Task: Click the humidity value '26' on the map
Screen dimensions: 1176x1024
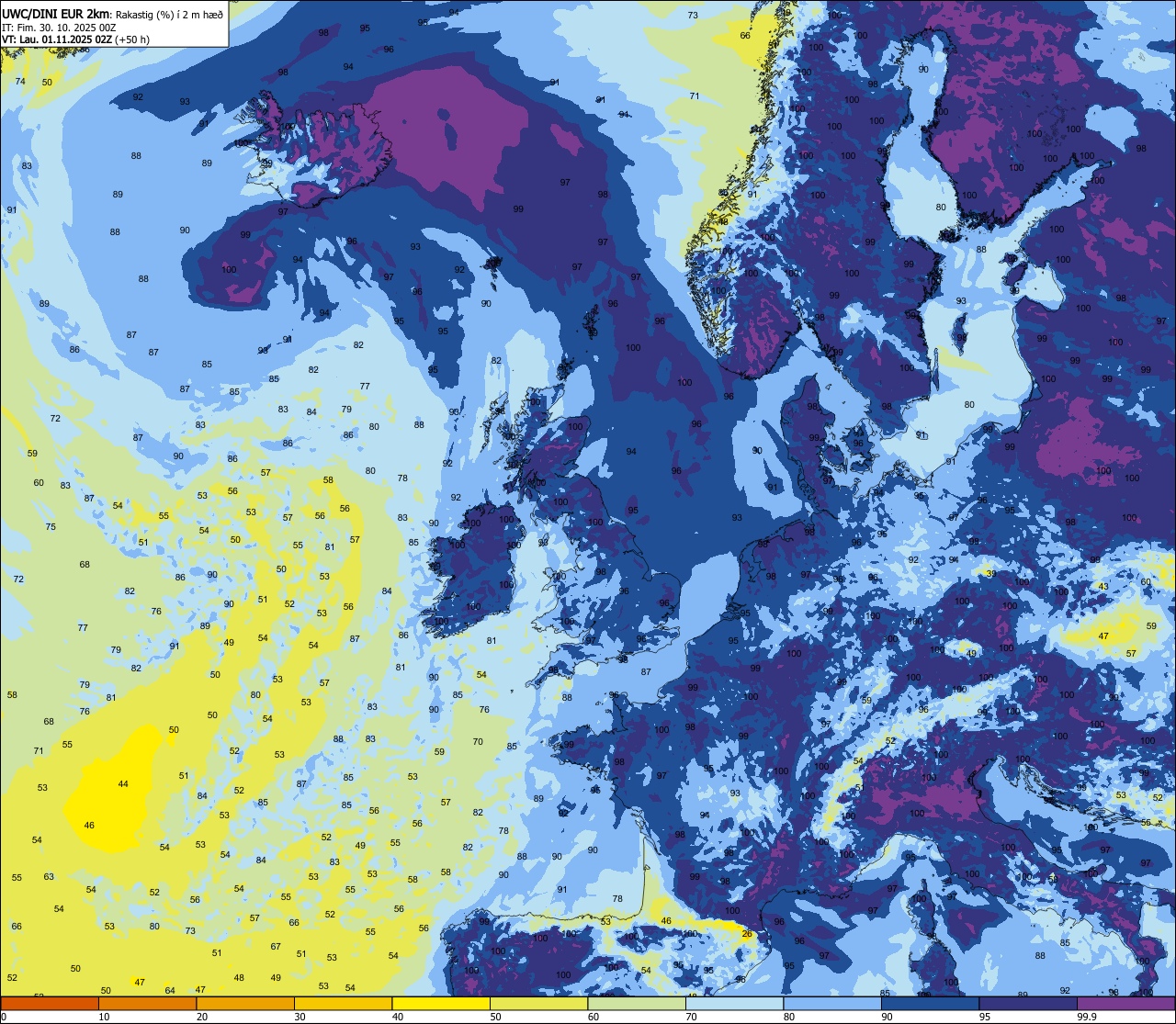Action: (x=747, y=934)
